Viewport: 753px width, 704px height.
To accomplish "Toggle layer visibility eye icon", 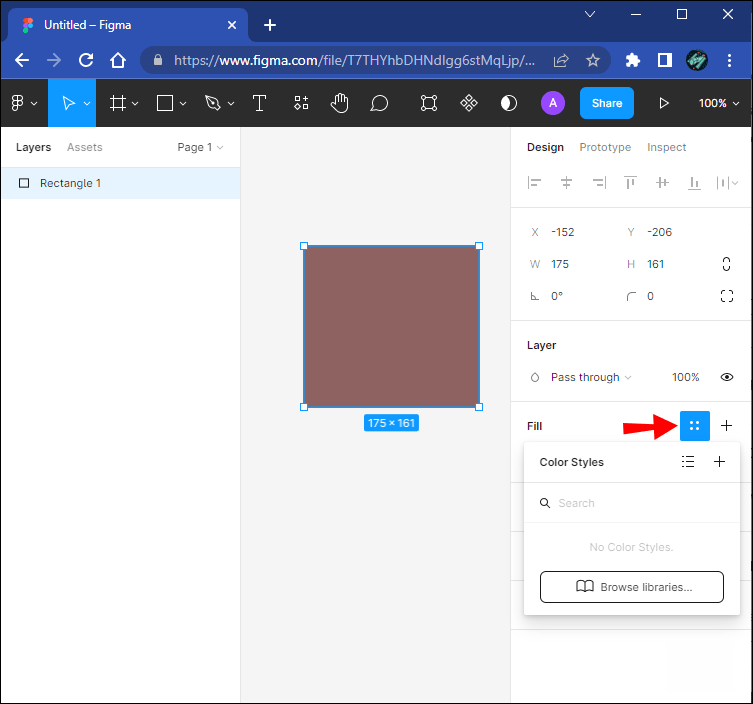I will [727, 377].
